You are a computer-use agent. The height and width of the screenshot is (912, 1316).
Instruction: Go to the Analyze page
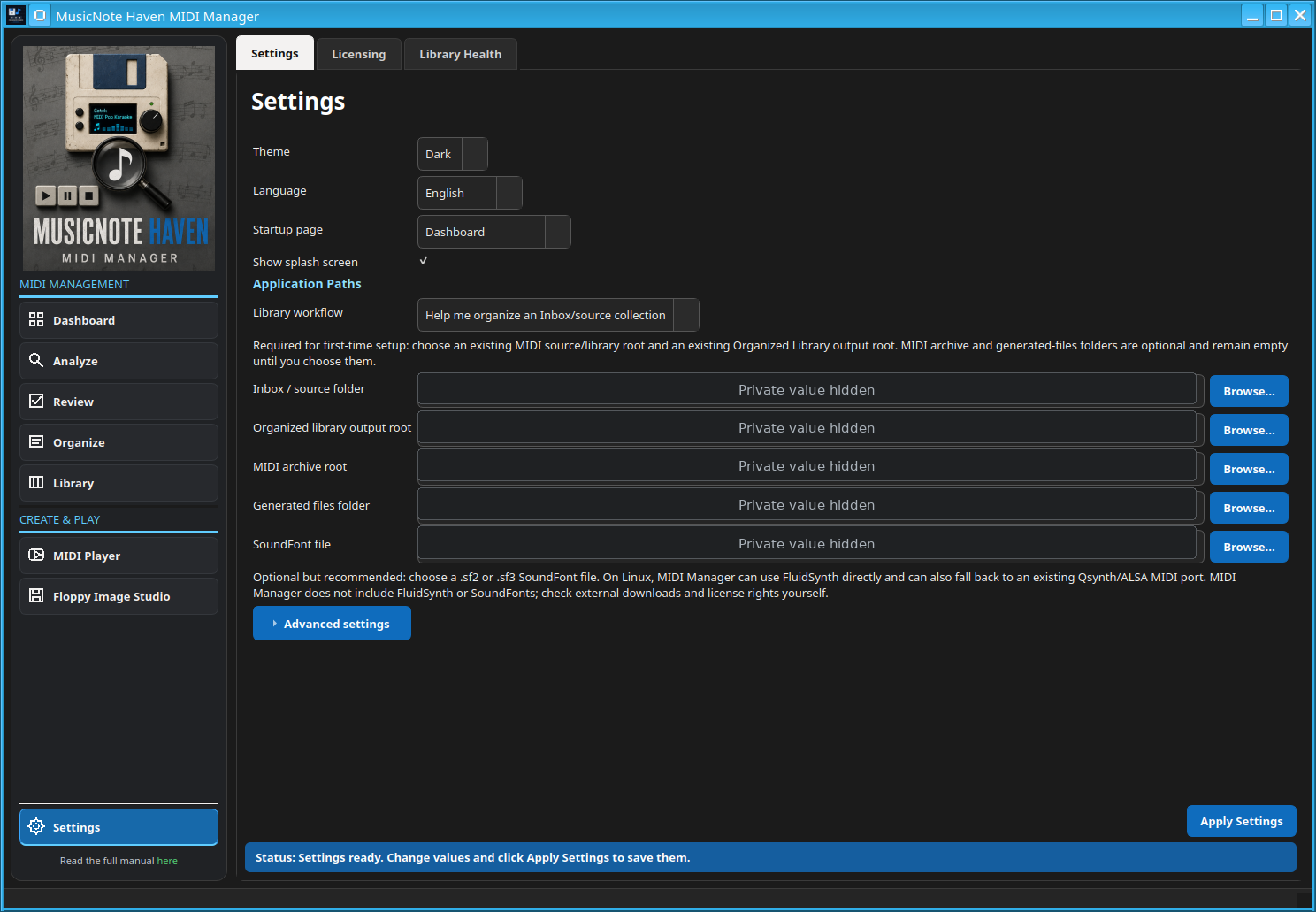point(119,361)
